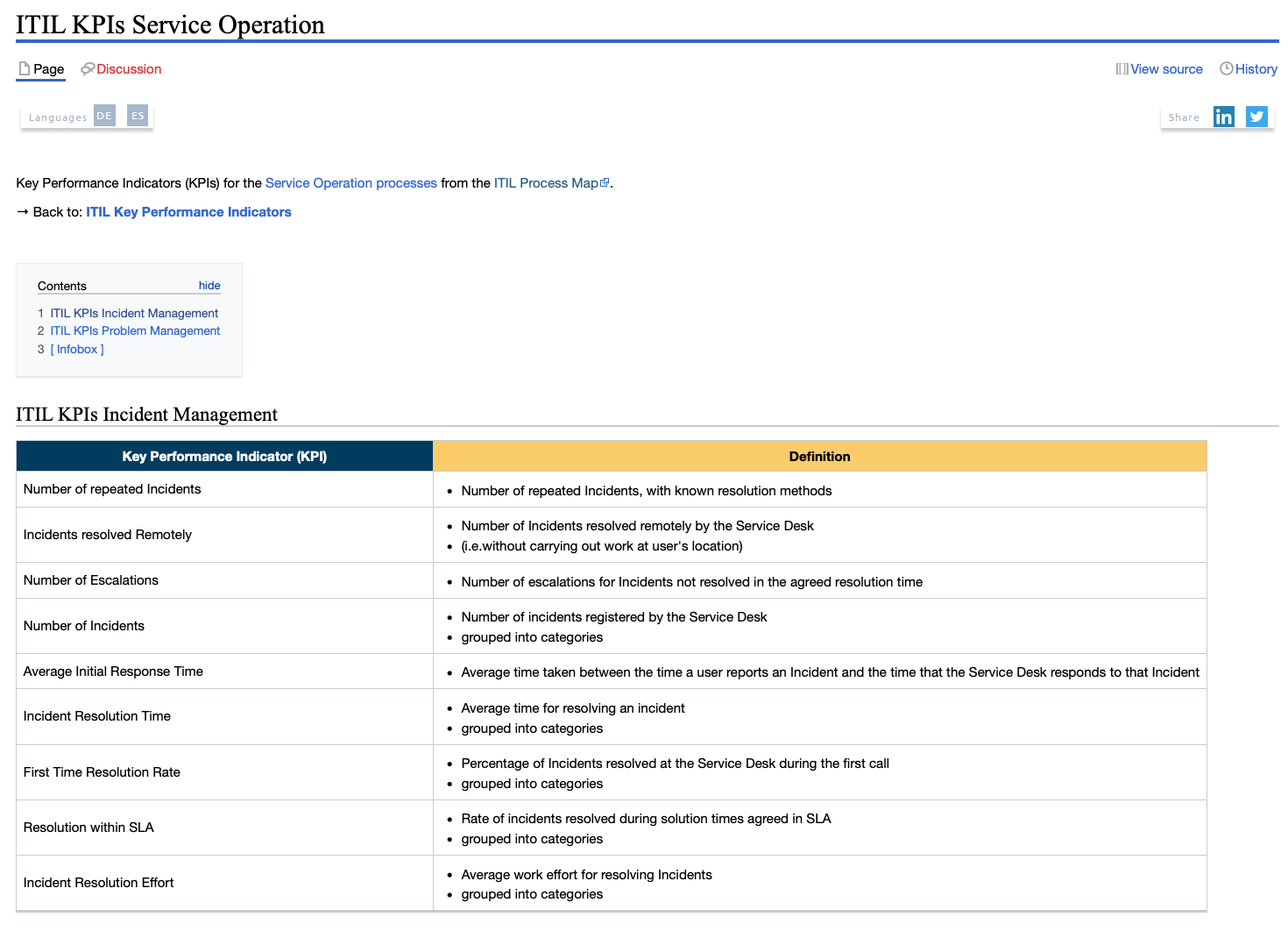The image size is (1288, 938).
Task: Click the History clock icon
Action: 1227,68
